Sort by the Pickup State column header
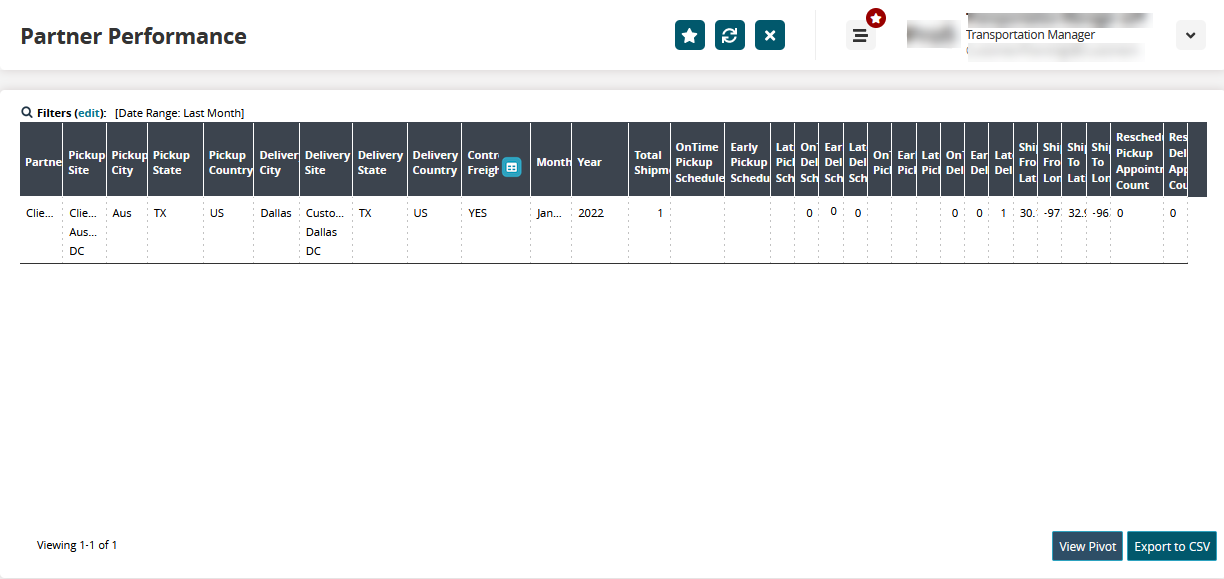The width and height of the screenshot is (1224, 579). [175, 160]
